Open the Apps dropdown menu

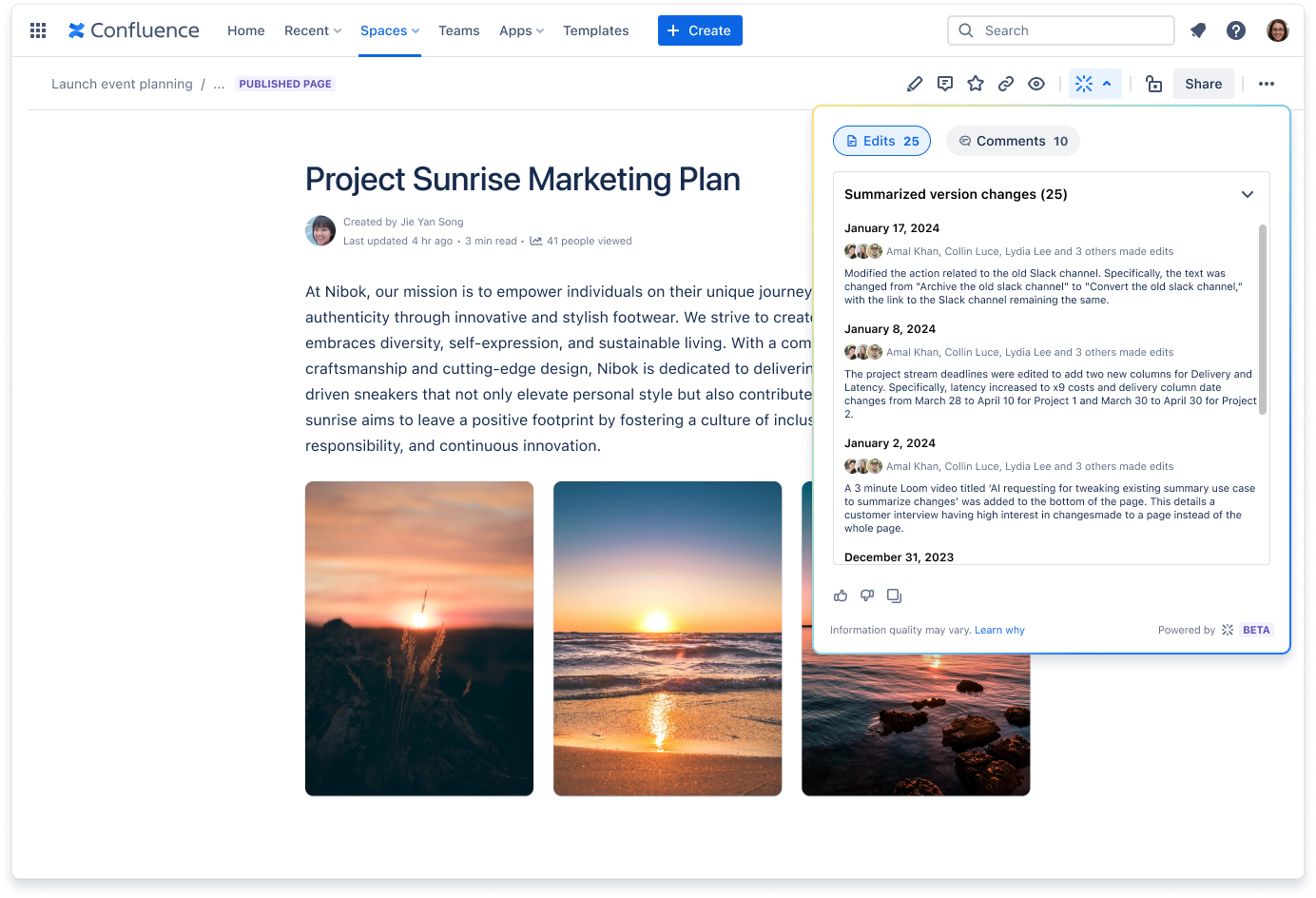521,29
